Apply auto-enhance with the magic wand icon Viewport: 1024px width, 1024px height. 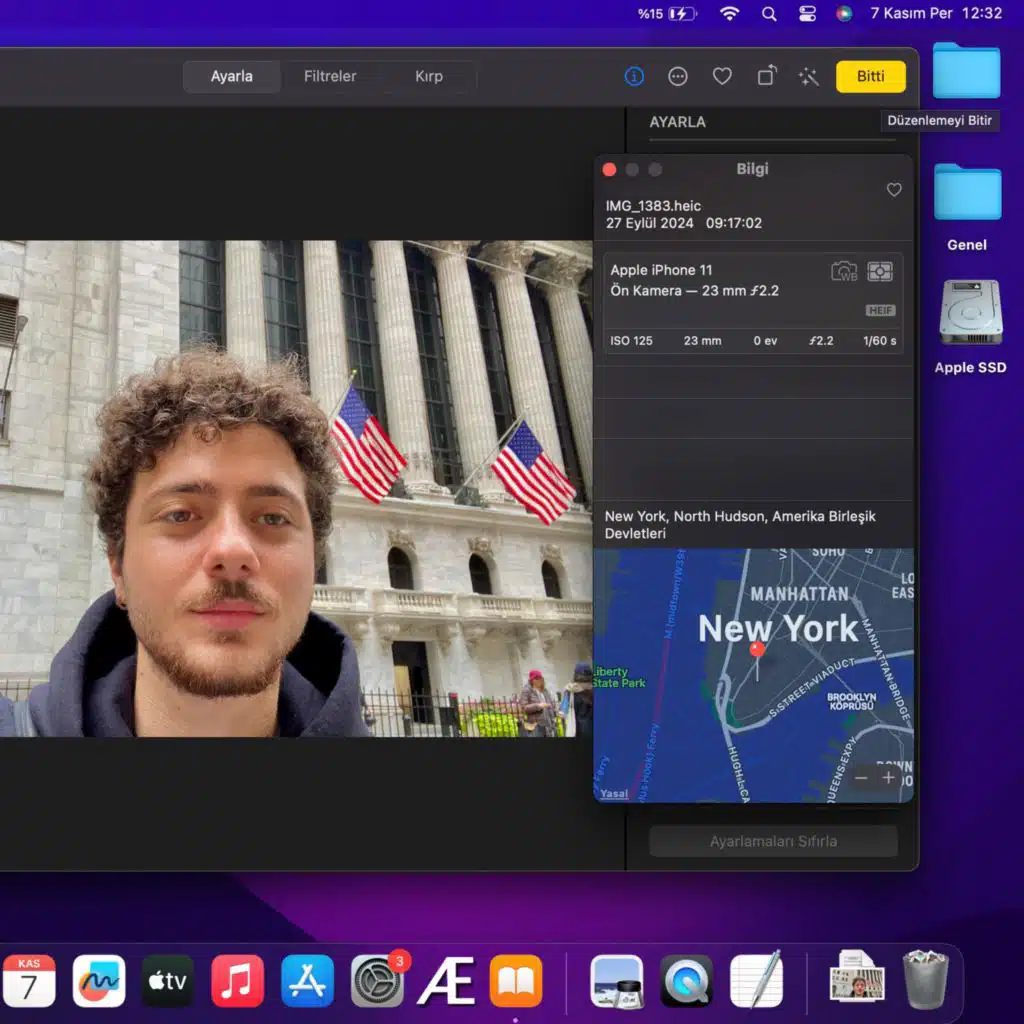[x=808, y=77]
